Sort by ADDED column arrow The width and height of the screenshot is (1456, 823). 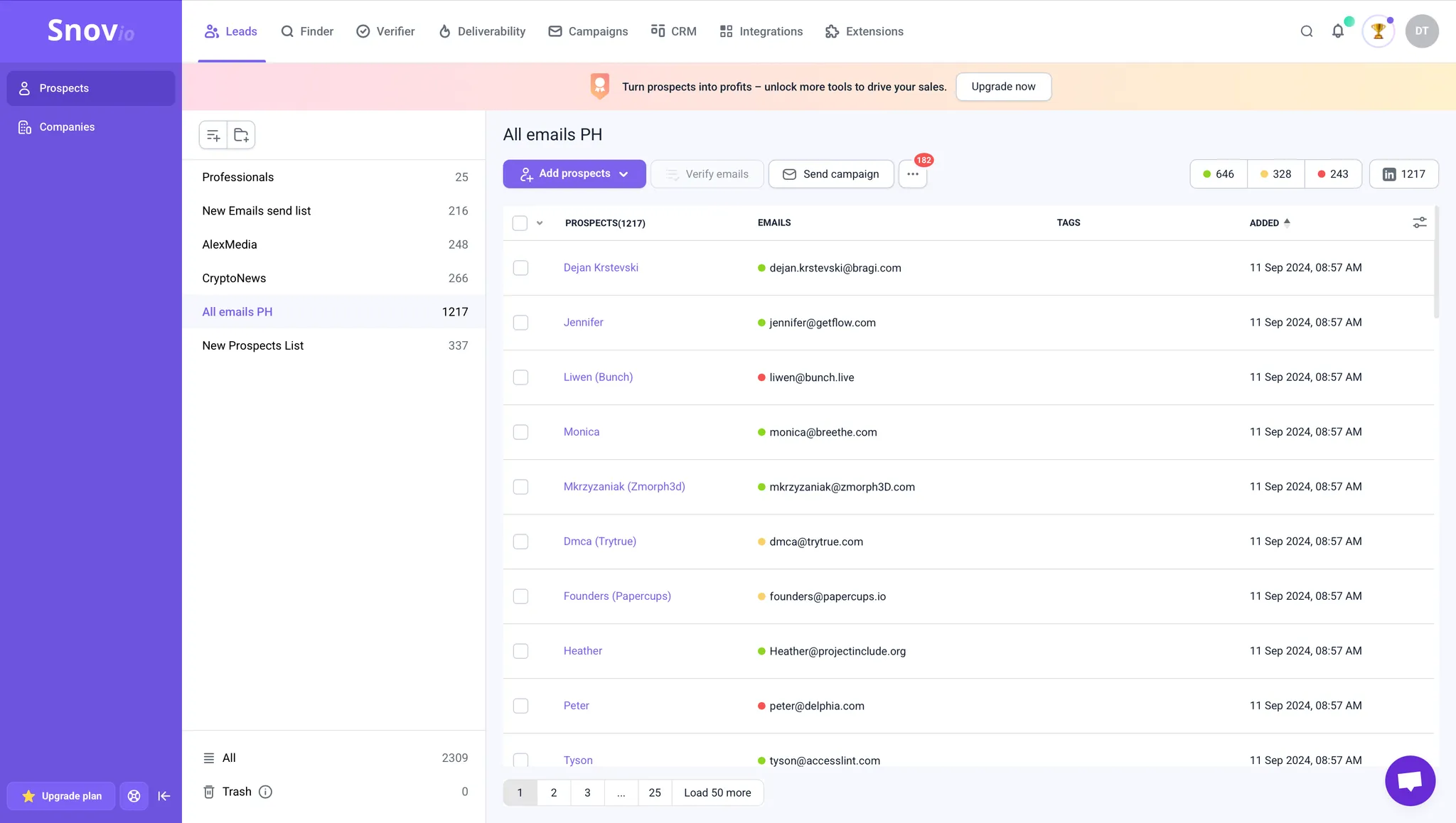pyautogui.click(x=1287, y=222)
